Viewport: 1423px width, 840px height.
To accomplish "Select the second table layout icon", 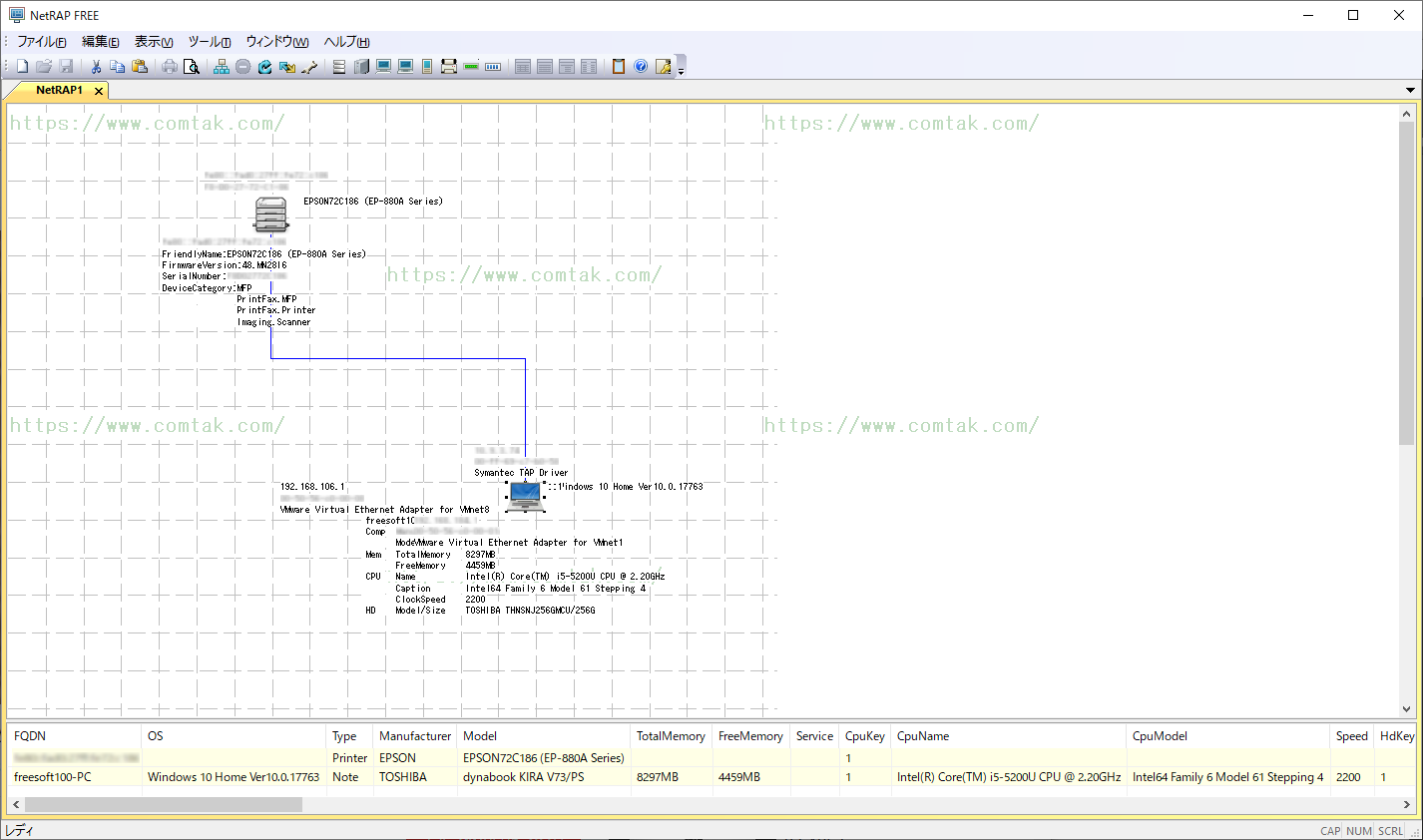I will pos(545,66).
